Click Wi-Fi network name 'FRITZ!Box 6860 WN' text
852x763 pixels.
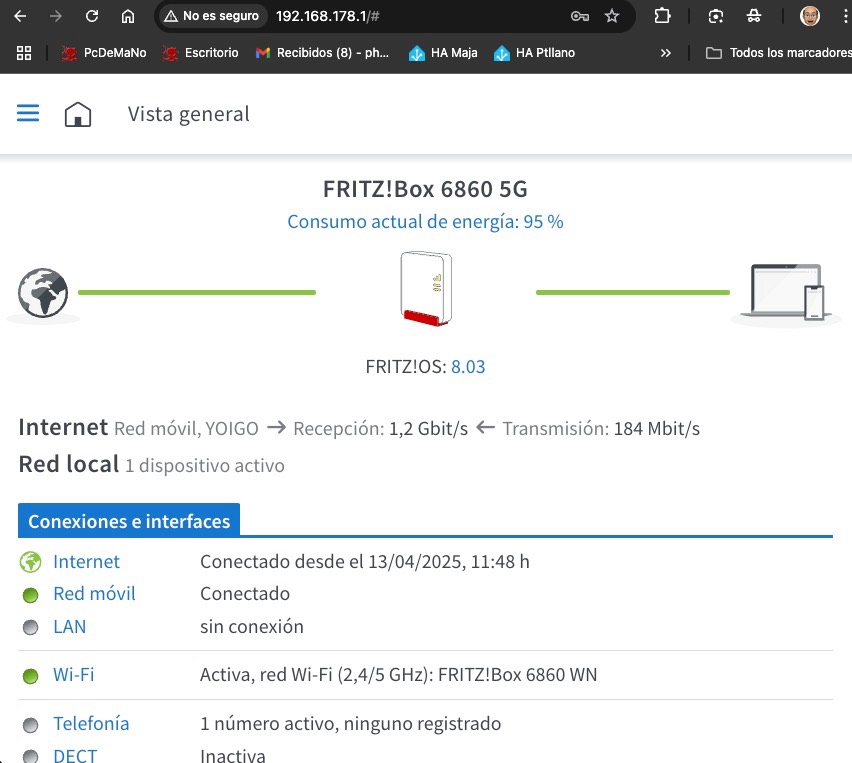(517, 674)
